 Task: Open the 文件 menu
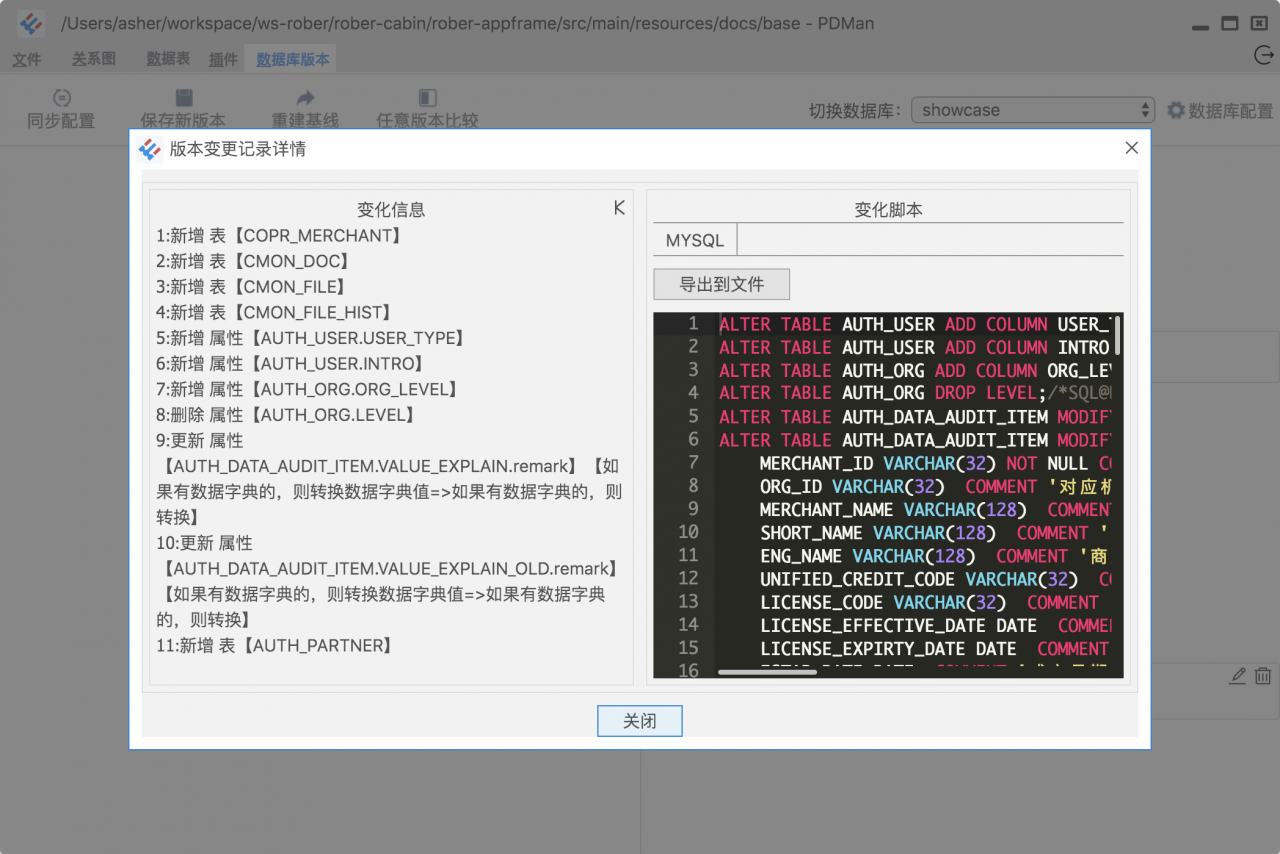[27, 60]
